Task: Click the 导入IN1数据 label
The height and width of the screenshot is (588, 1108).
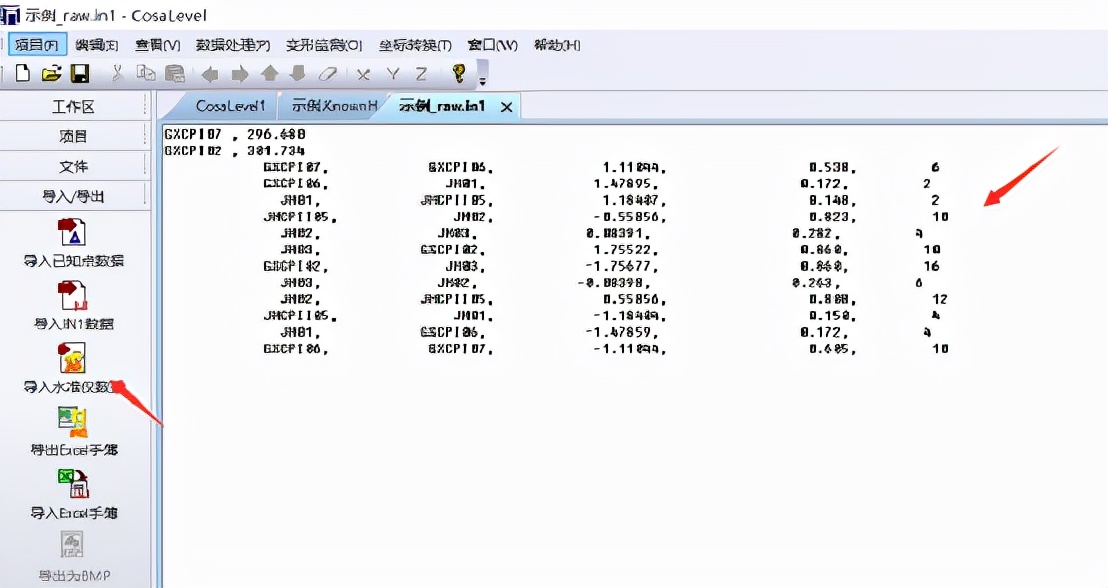Action: coord(73,324)
